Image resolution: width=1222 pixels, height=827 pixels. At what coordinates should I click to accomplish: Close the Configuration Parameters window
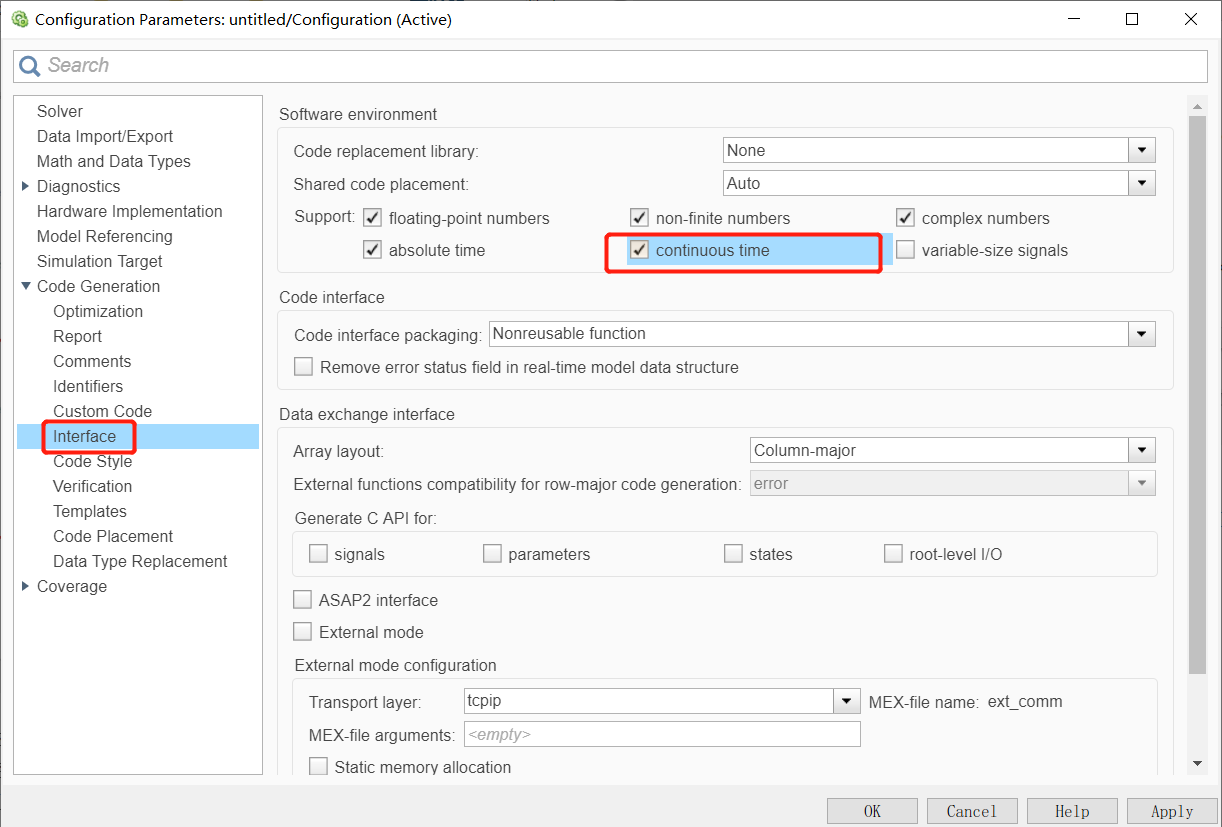click(1191, 19)
